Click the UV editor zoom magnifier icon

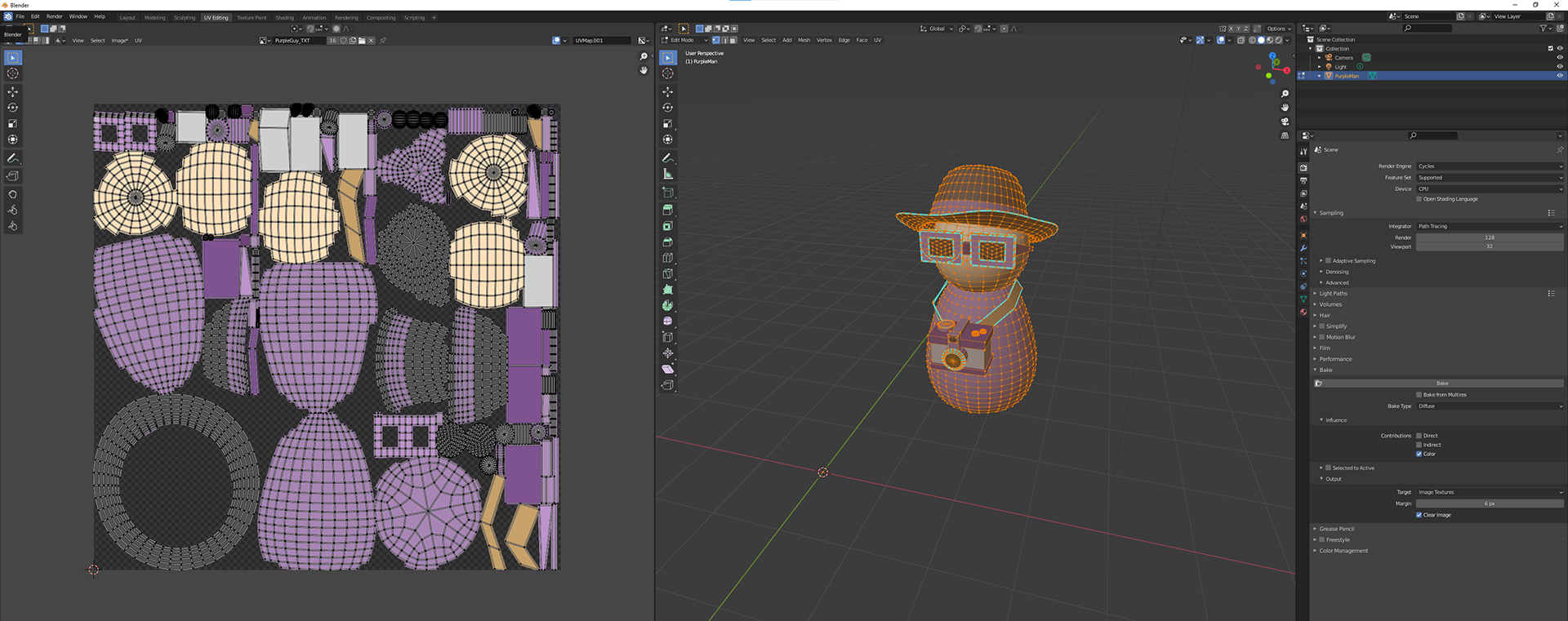coord(644,57)
